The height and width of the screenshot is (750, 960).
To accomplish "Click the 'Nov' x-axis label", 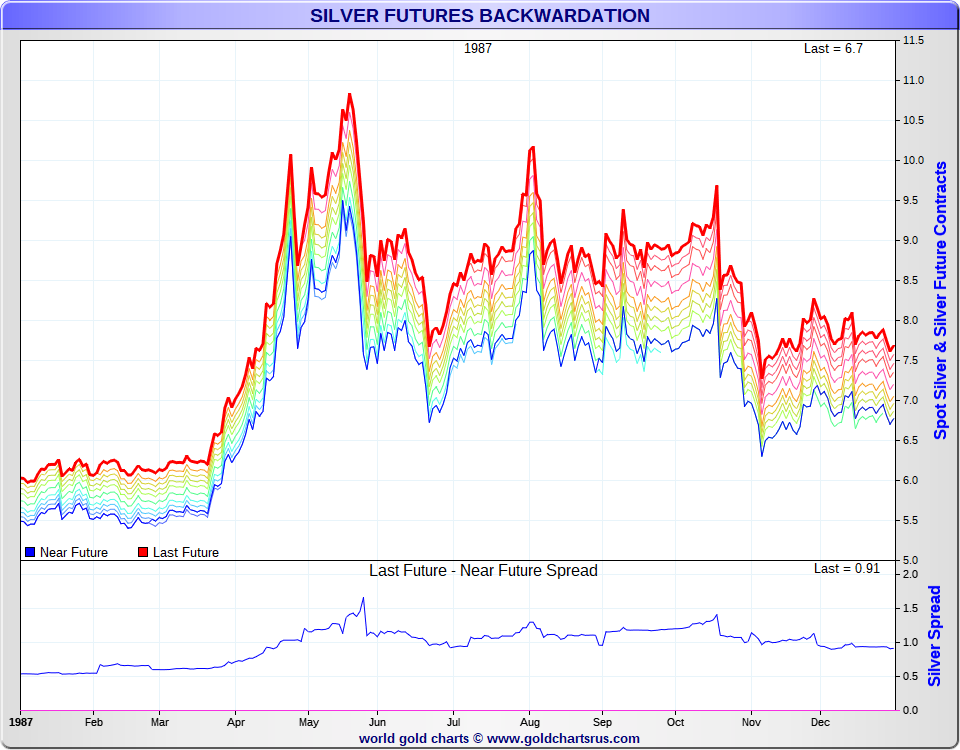I will pyautogui.click(x=751, y=722).
